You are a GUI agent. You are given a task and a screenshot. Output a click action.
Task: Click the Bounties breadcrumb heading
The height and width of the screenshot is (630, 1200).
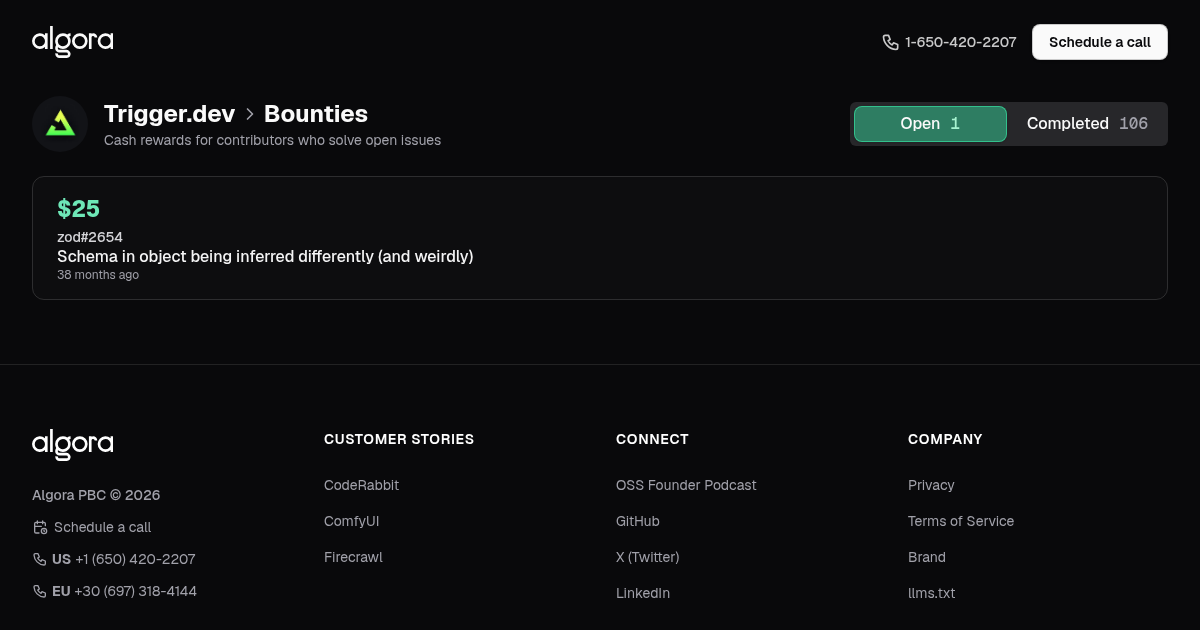tap(316, 114)
